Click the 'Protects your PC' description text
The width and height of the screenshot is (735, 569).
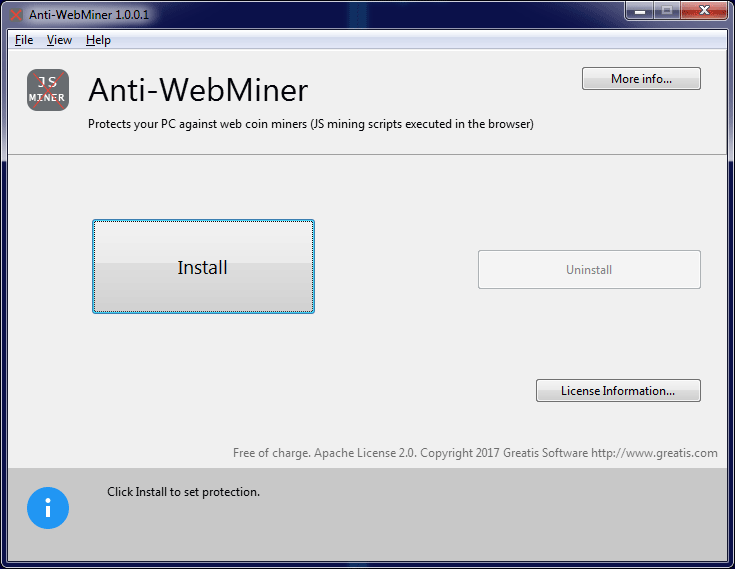coord(310,125)
